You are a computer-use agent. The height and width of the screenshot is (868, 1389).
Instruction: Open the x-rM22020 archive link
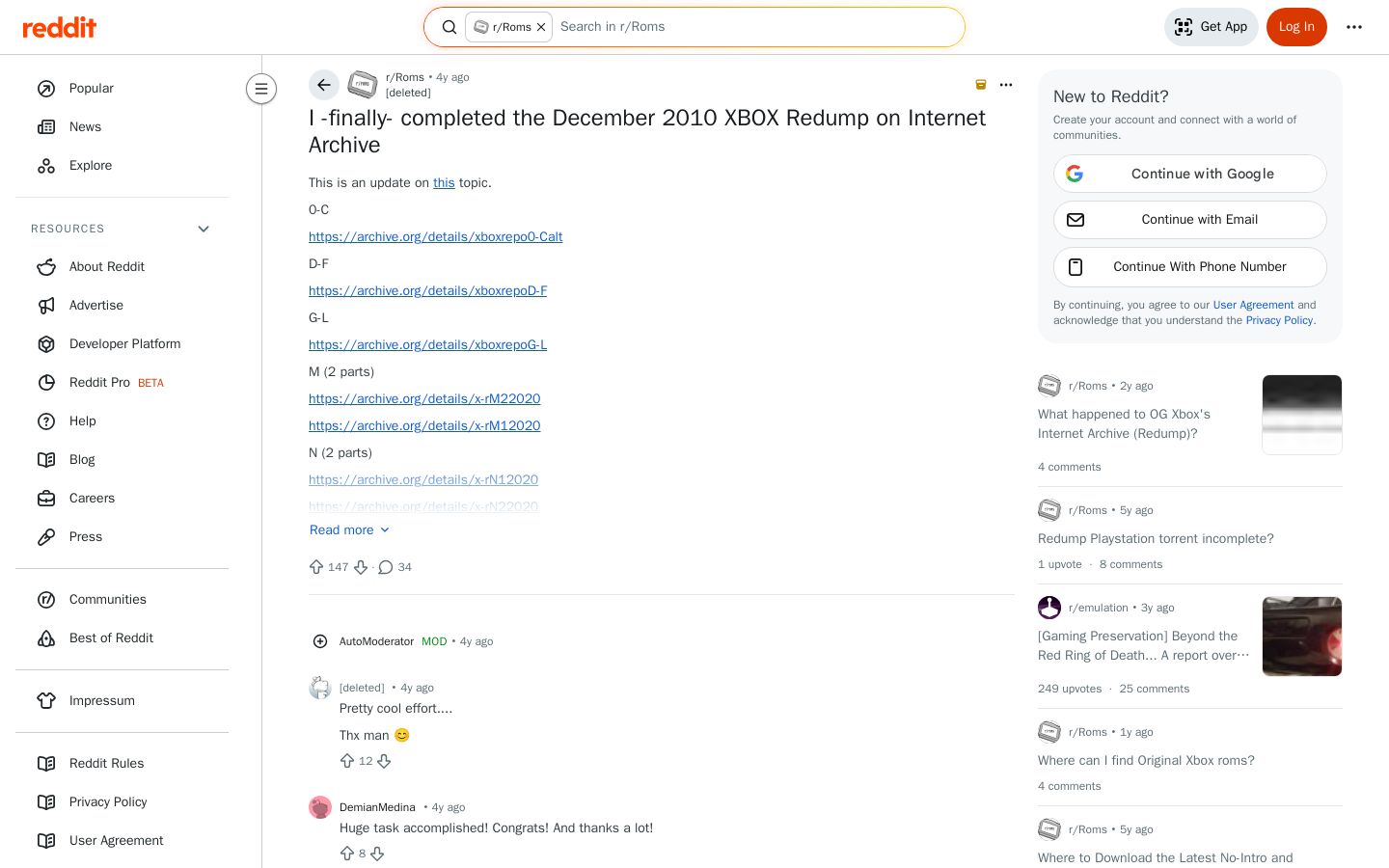424,399
